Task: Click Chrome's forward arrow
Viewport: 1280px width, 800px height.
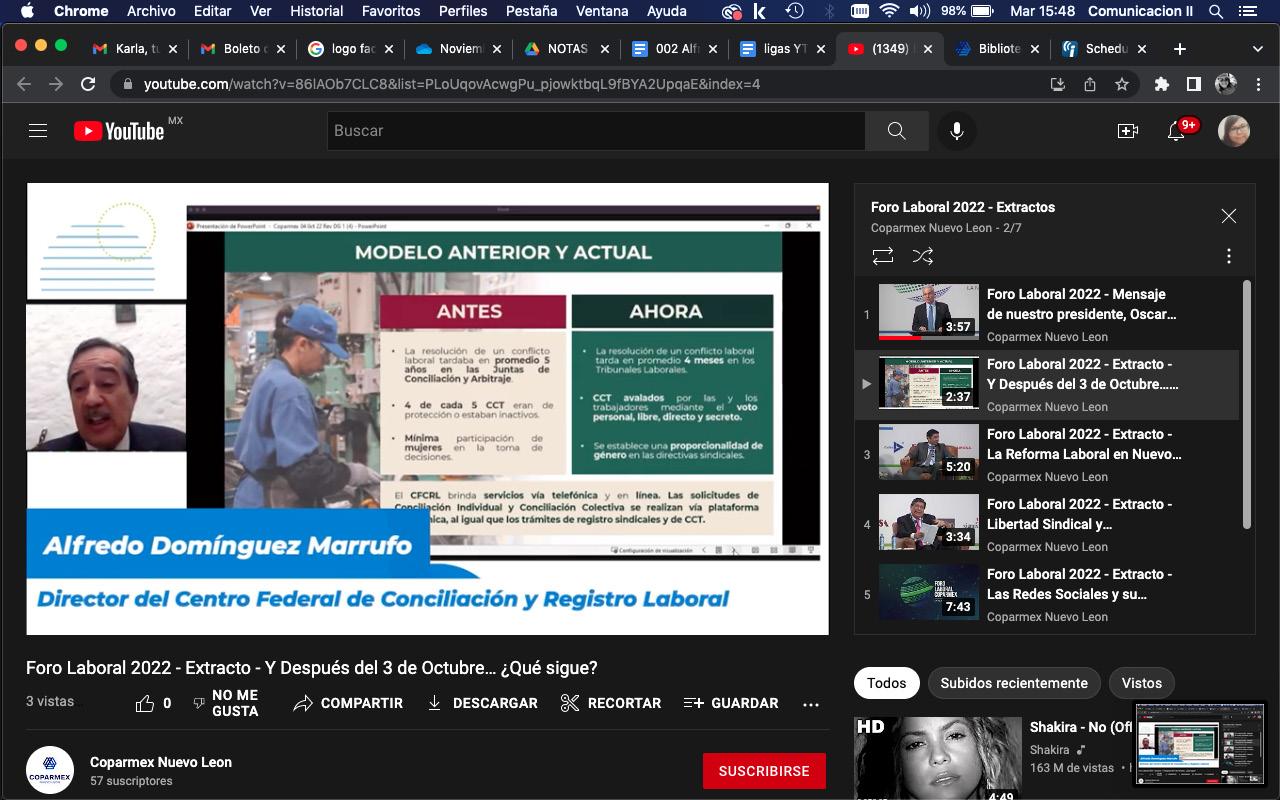Action: tap(56, 85)
